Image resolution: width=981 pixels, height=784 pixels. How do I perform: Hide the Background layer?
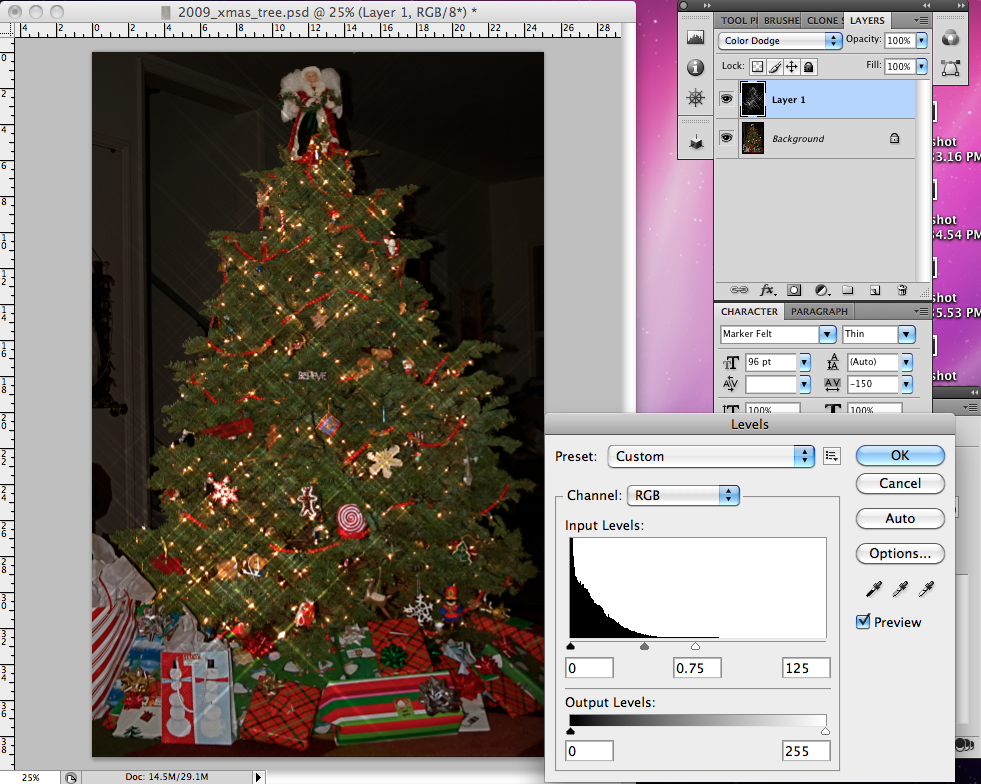point(726,137)
